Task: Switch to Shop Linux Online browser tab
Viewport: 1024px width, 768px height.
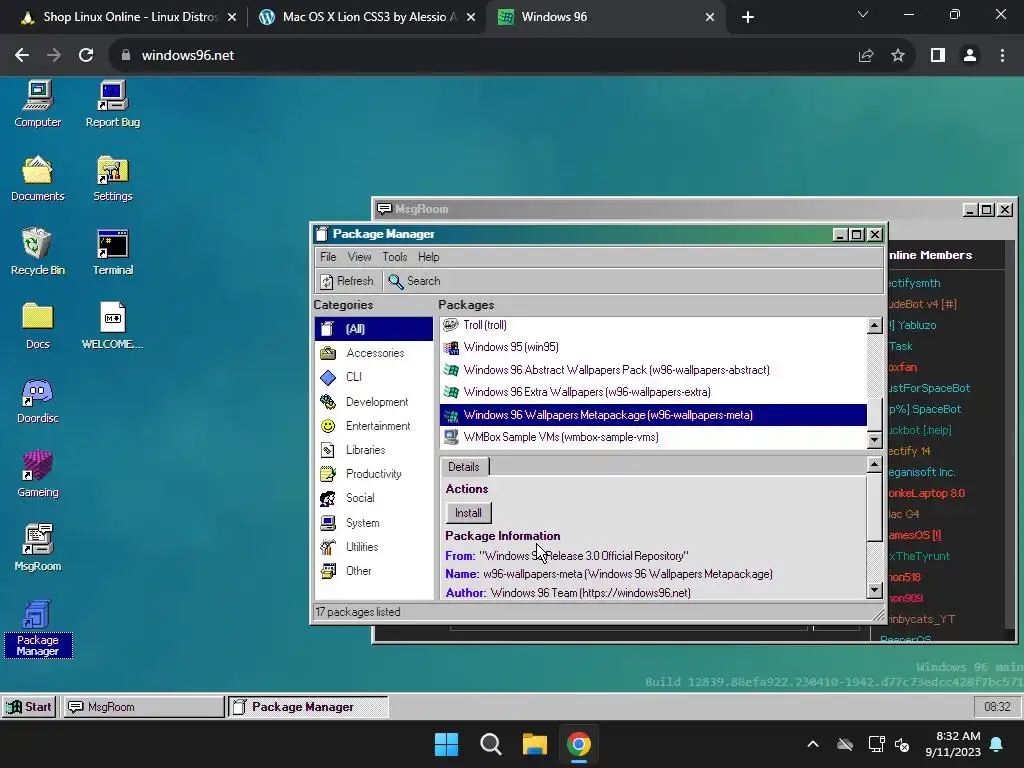Action: 129,17
